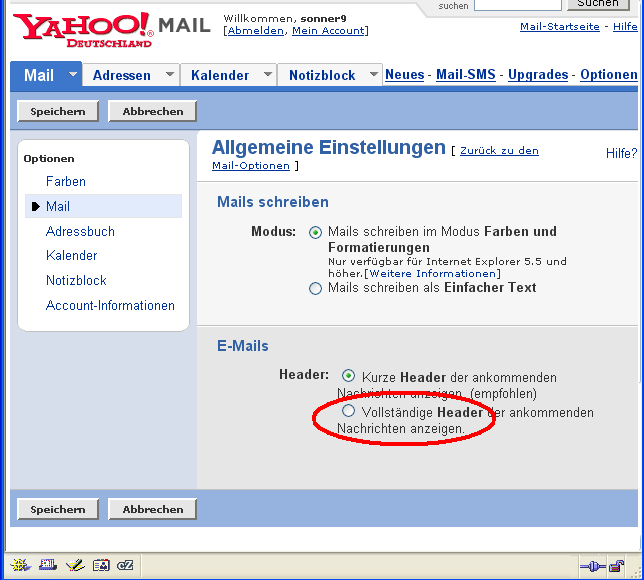644x580 pixels.
Task: Open the Neues link
Action: (405, 75)
